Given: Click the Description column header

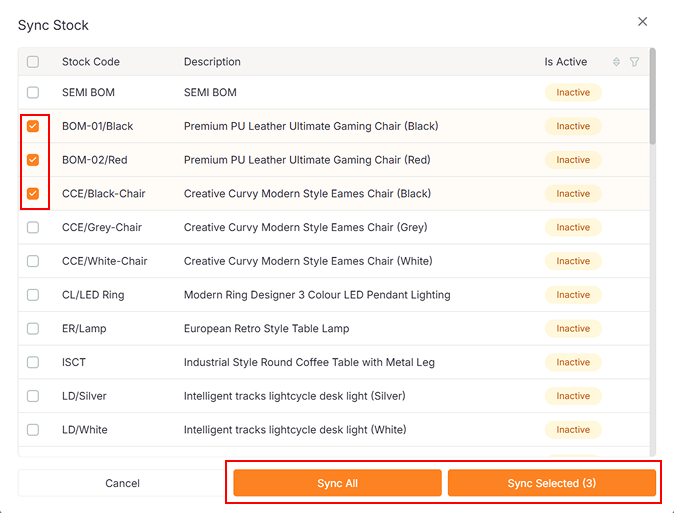Looking at the screenshot, I should (212, 62).
